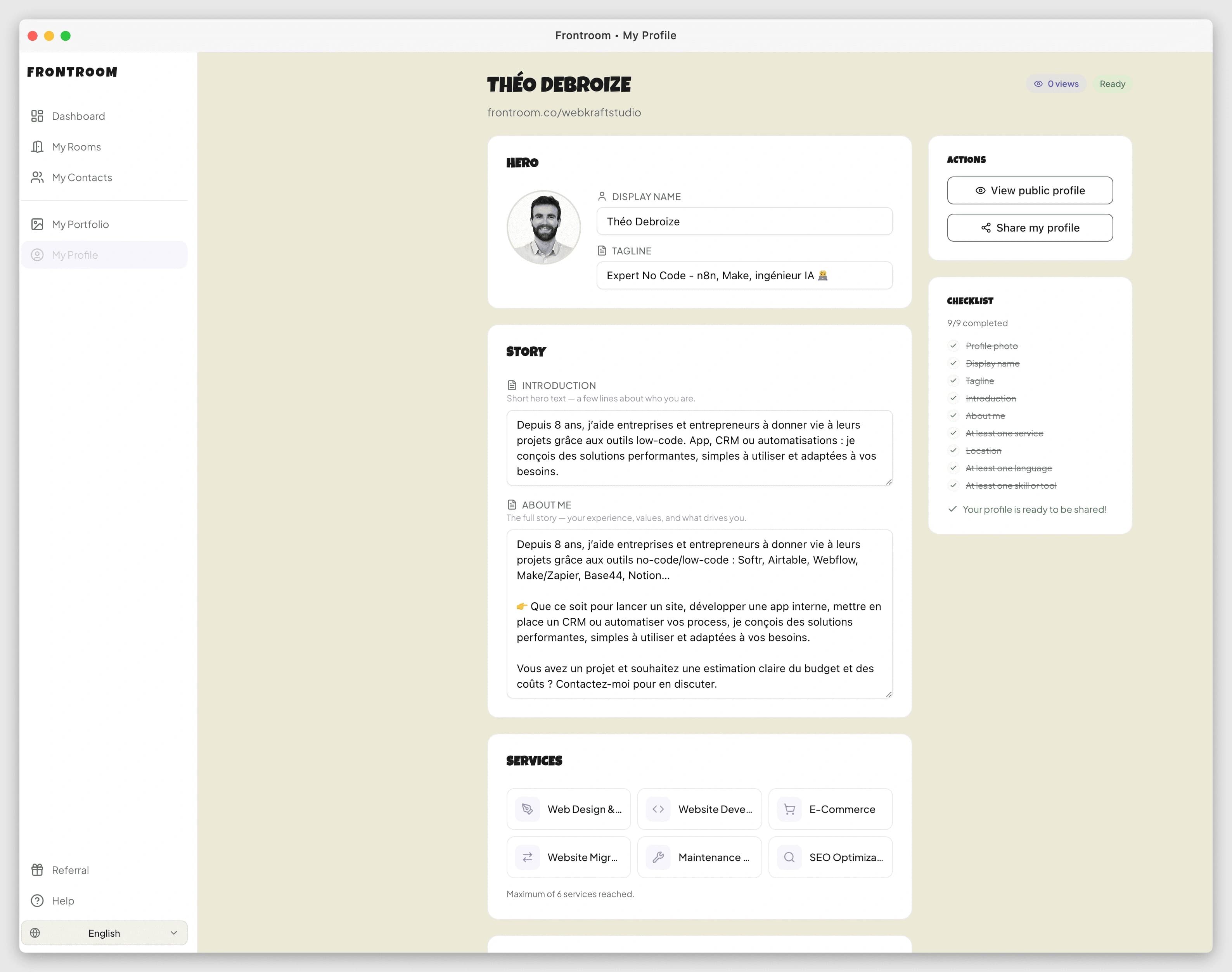Click the checkmark by Location
1232x972 pixels.
coord(954,450)
